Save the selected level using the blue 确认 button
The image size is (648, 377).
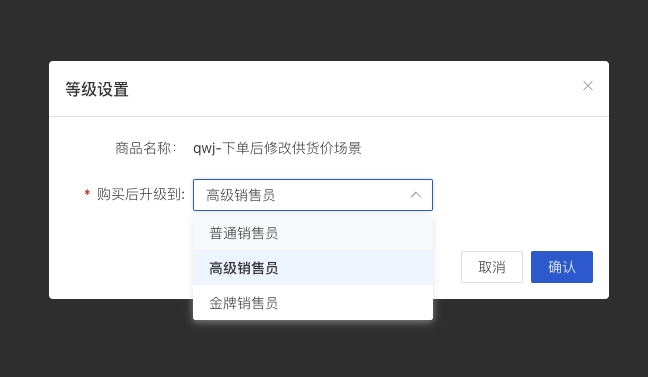point(562,267)
